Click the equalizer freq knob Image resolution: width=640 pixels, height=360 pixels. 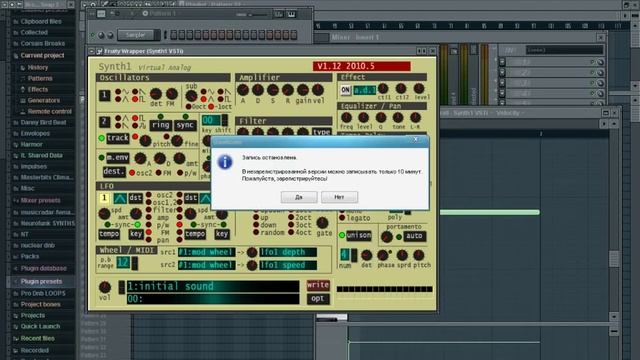(347, 118)
